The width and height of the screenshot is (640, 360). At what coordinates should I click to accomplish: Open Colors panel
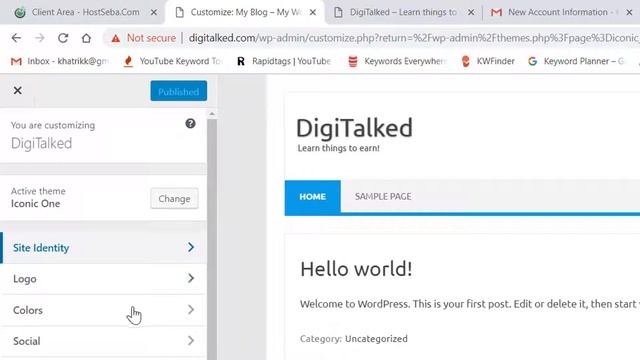103,310
